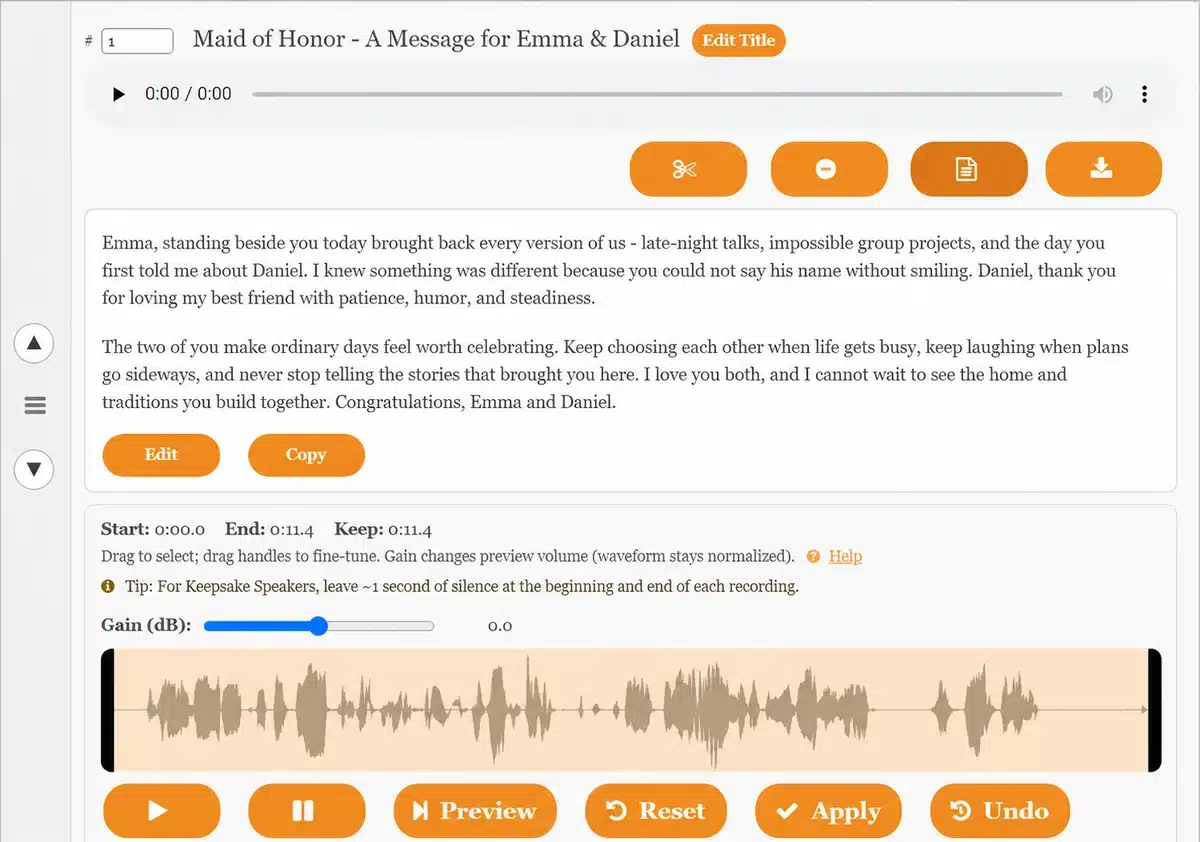Click the Preview button
Viewport: 1200px width, 842px height.
tap(475, 811)
